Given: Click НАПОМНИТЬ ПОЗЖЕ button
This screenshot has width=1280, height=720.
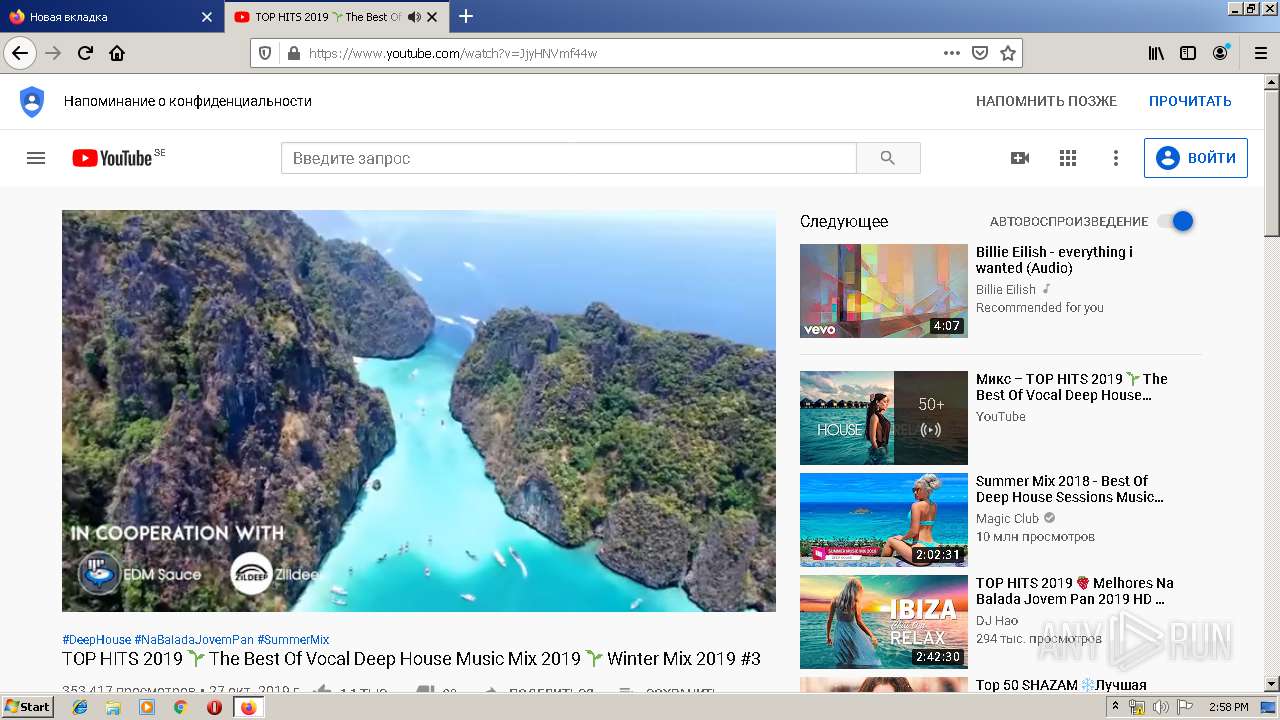Looking at the screenshot, I should (x=1046, y=101).
